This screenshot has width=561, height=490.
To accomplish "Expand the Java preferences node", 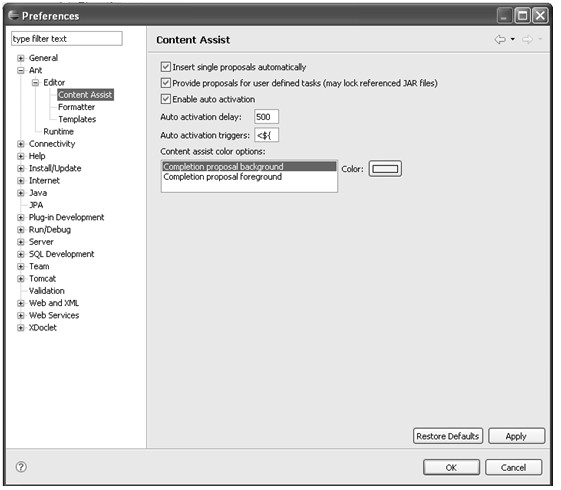I will 21,193.
